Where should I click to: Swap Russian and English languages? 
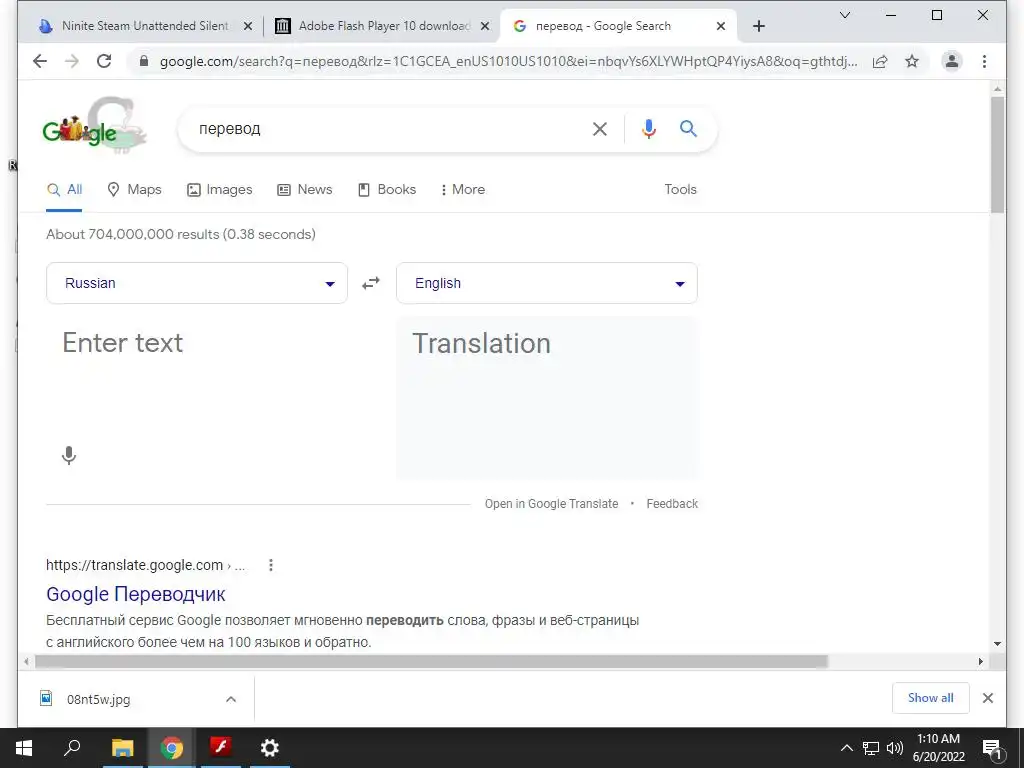pos(371,283)
